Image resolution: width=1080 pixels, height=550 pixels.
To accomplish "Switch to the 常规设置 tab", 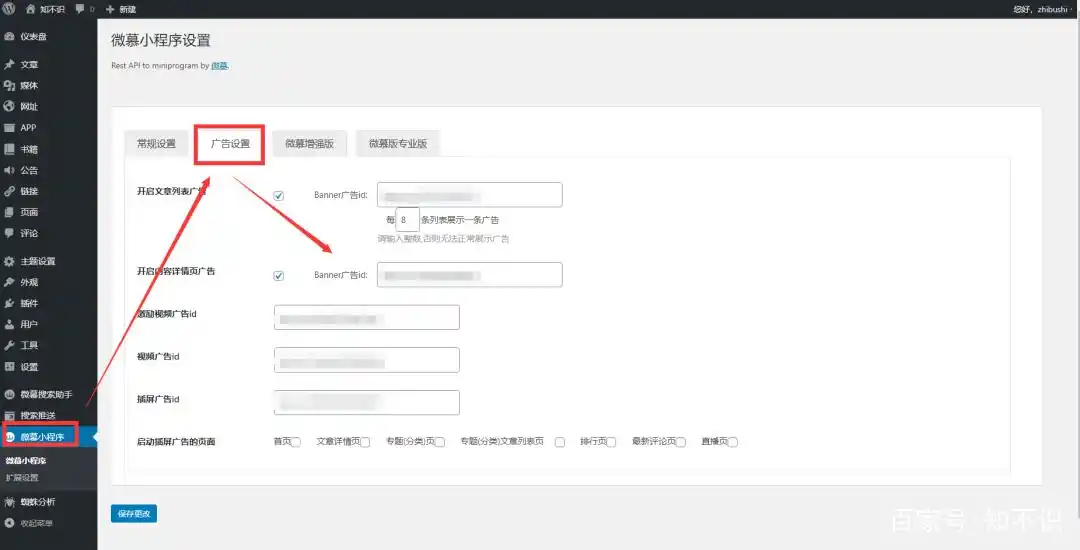I will tap(156, 144).
